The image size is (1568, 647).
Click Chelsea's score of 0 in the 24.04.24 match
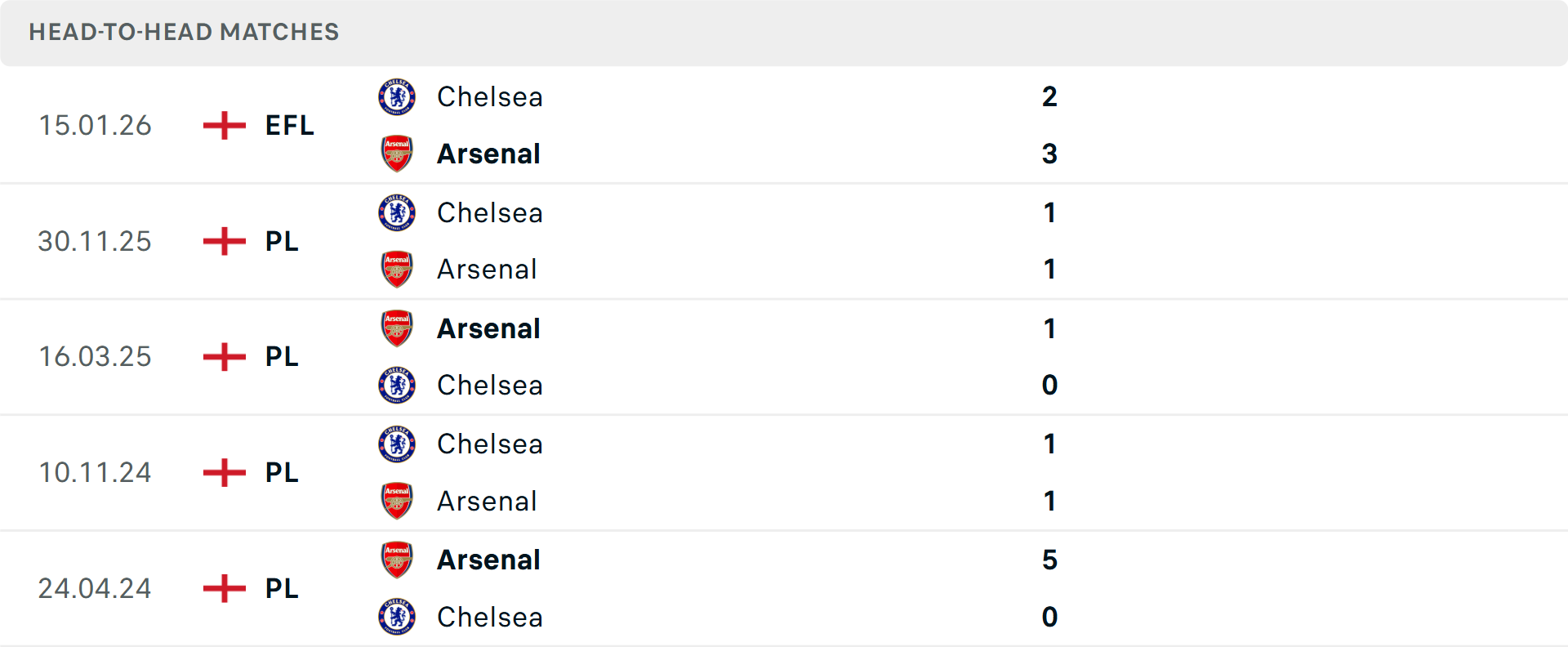[1050, 617]
